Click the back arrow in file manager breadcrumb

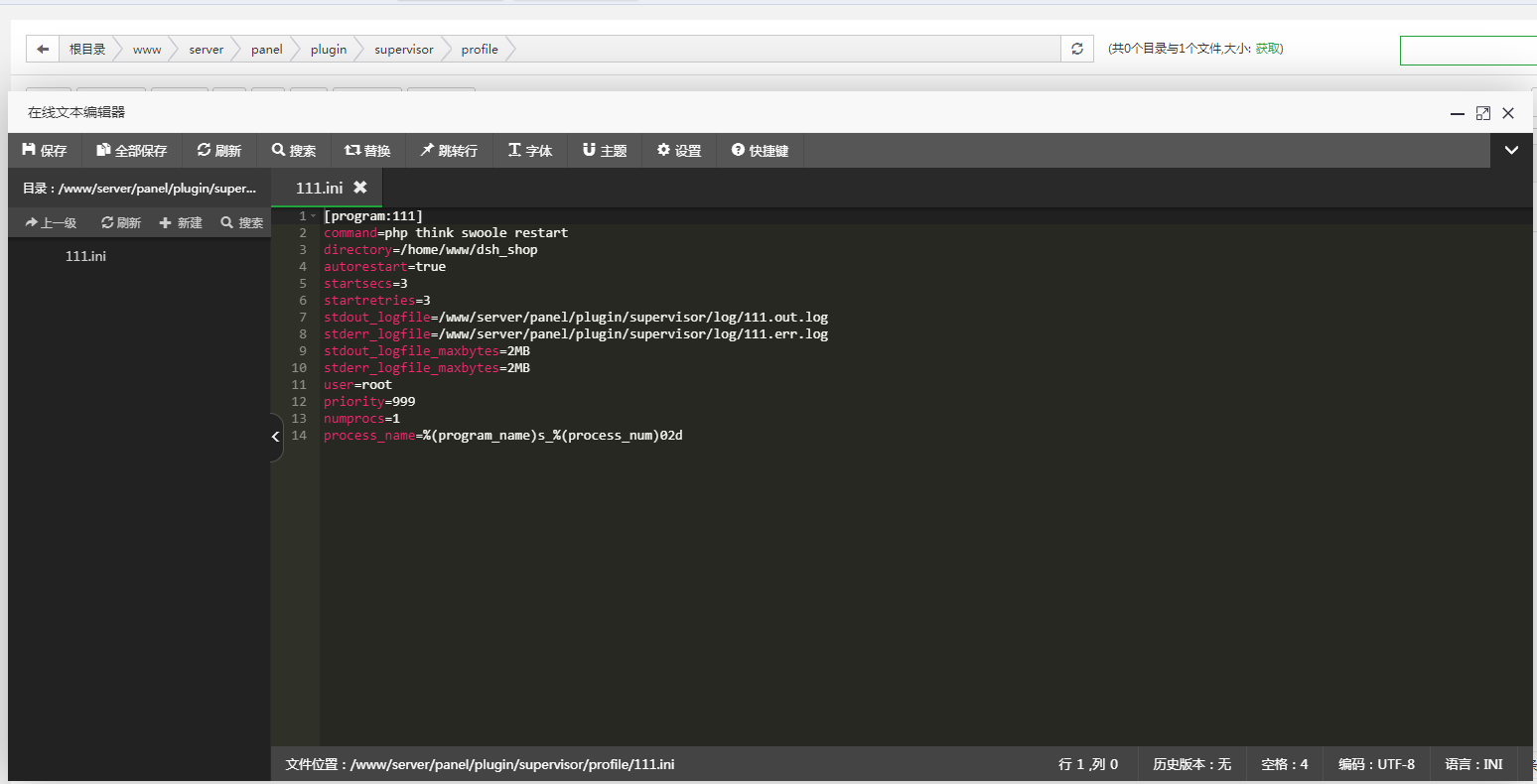(42, 49)
